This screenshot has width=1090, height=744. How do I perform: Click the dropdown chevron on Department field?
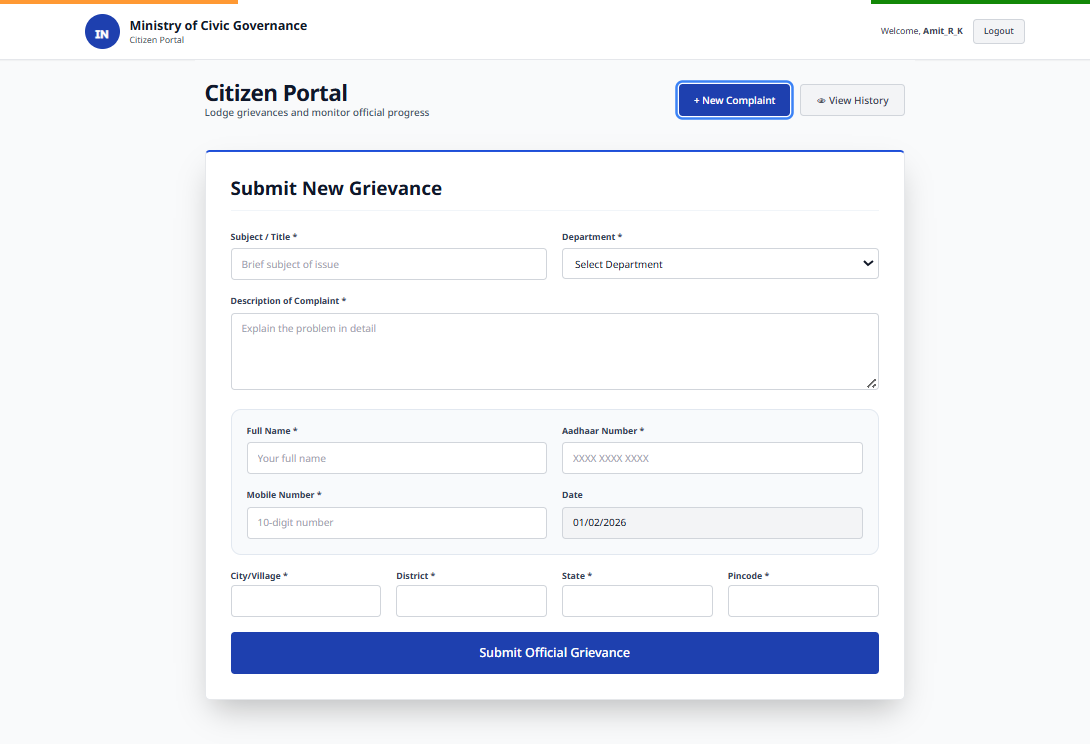coord(866,263)
